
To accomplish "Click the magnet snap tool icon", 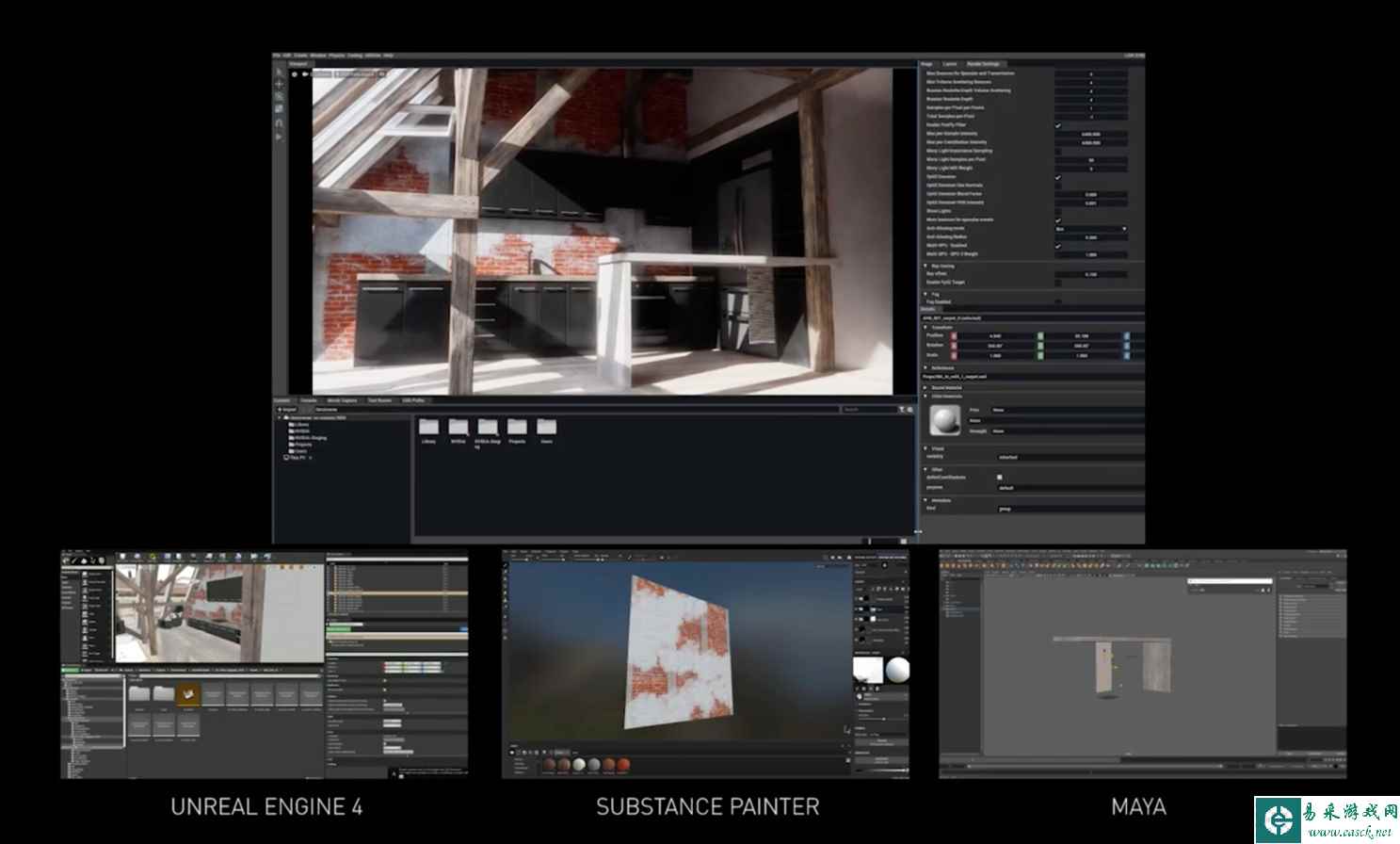I will click(279, 122).
